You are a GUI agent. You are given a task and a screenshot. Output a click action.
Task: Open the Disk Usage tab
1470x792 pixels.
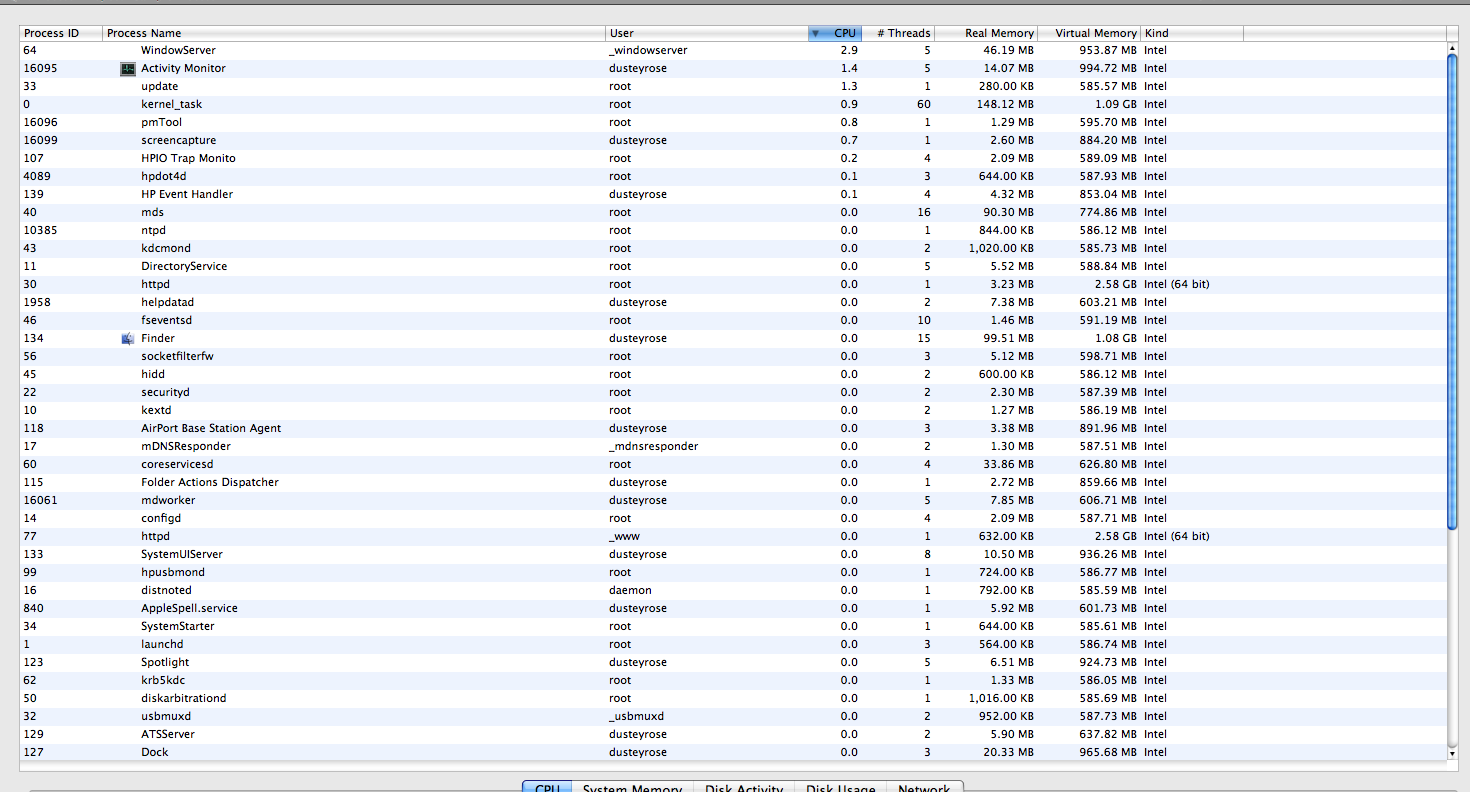tap(841, 787)
